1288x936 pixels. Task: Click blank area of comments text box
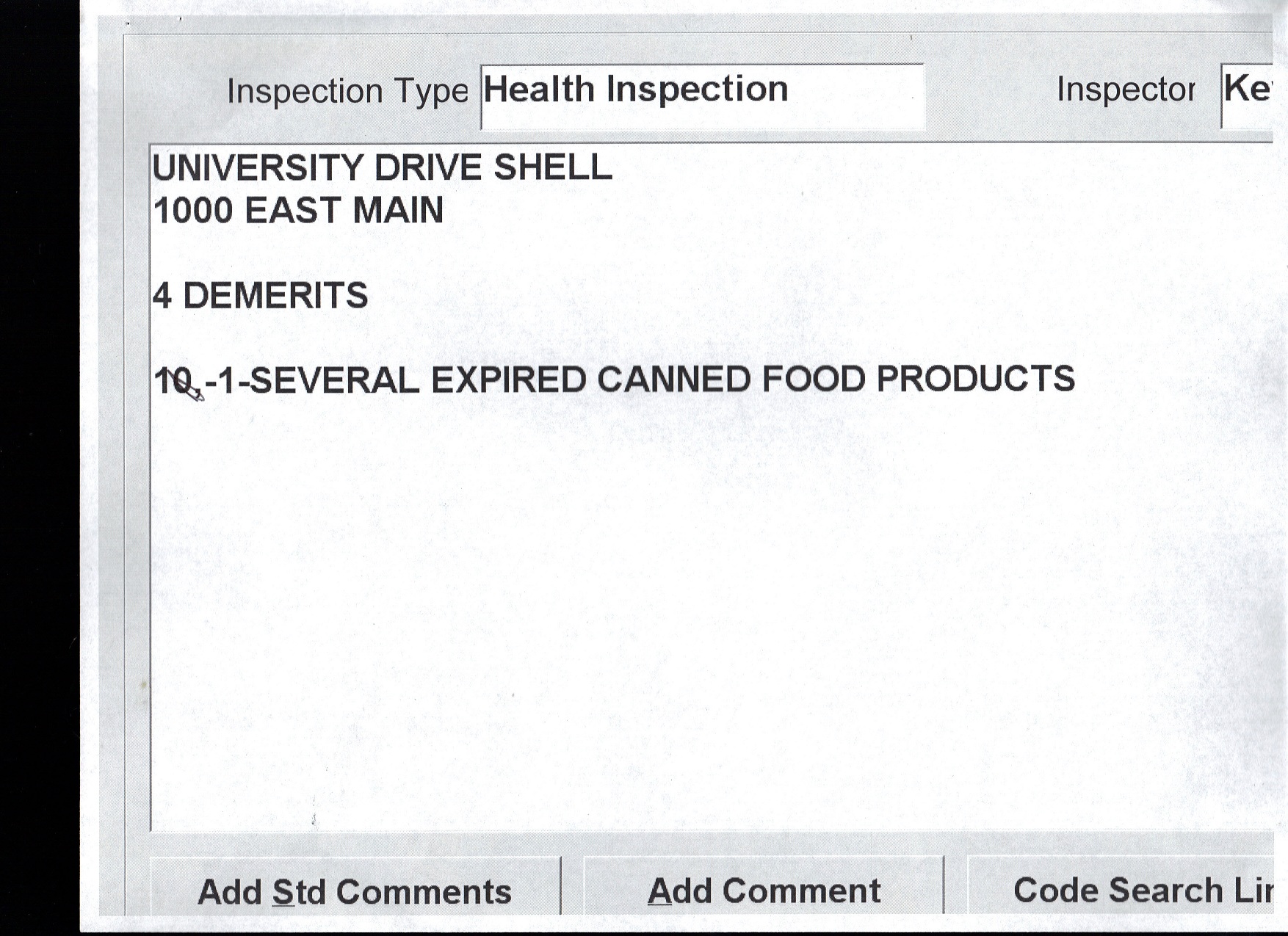point(661,602)
